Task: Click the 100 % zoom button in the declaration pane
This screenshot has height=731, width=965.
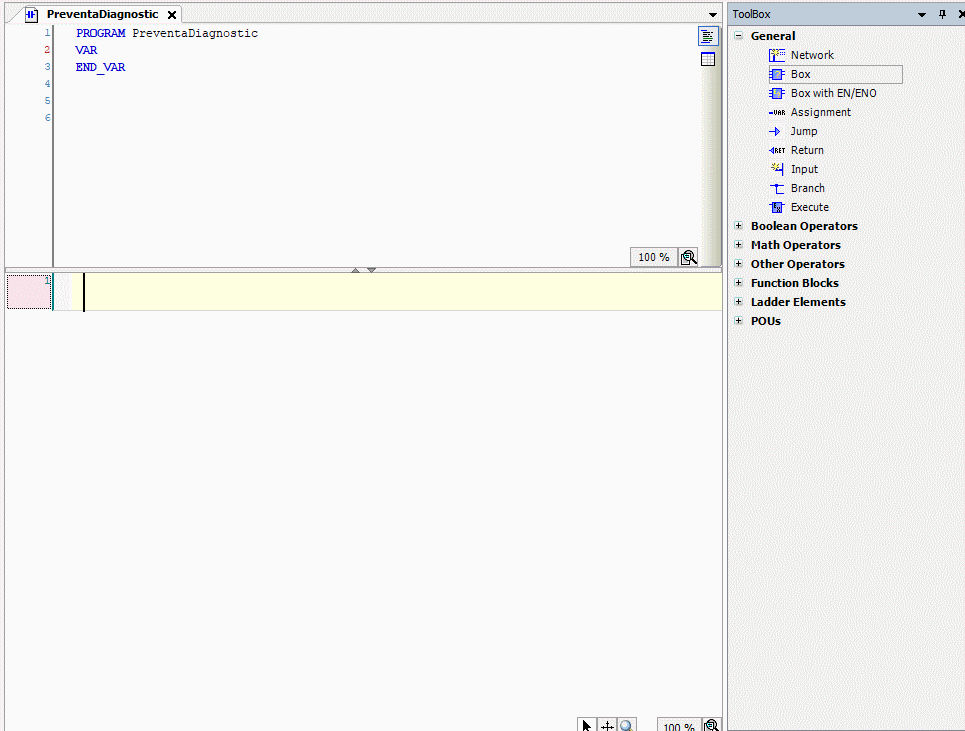Action: [653, 257]
